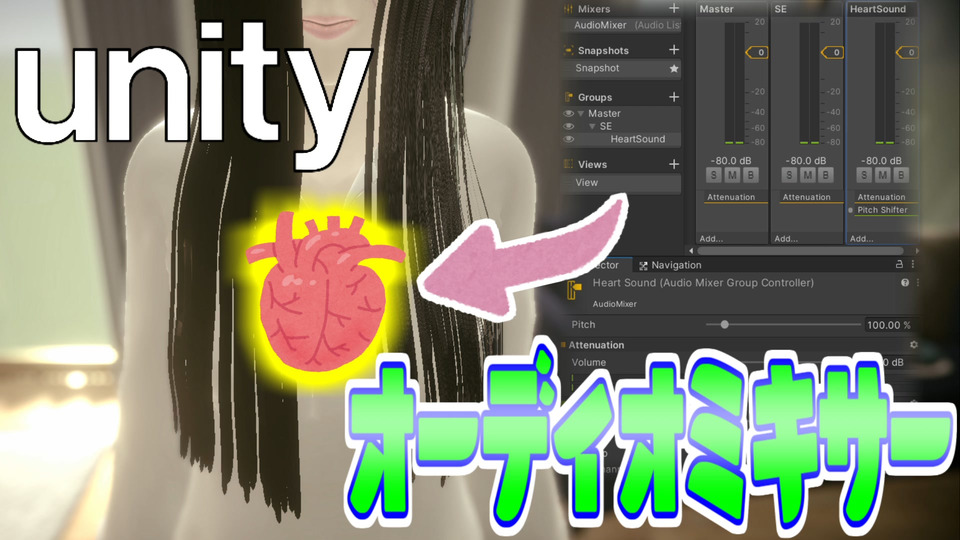Click the SE channel strip title

781,9
